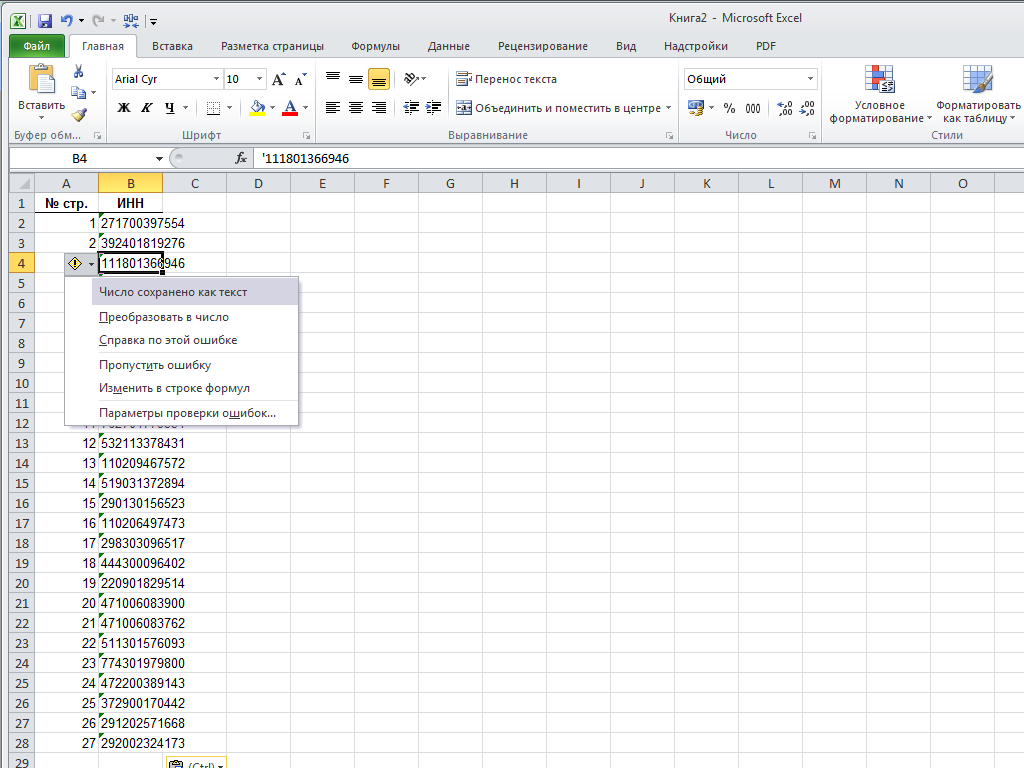1024x768 pixels.
Task: Click the Decrease Indent icon
Action: click(411, 108)
